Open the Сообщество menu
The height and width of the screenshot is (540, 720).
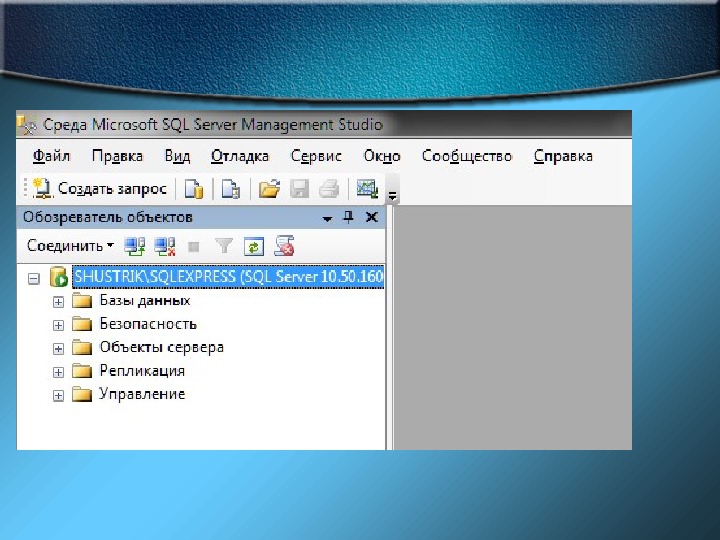467,156
